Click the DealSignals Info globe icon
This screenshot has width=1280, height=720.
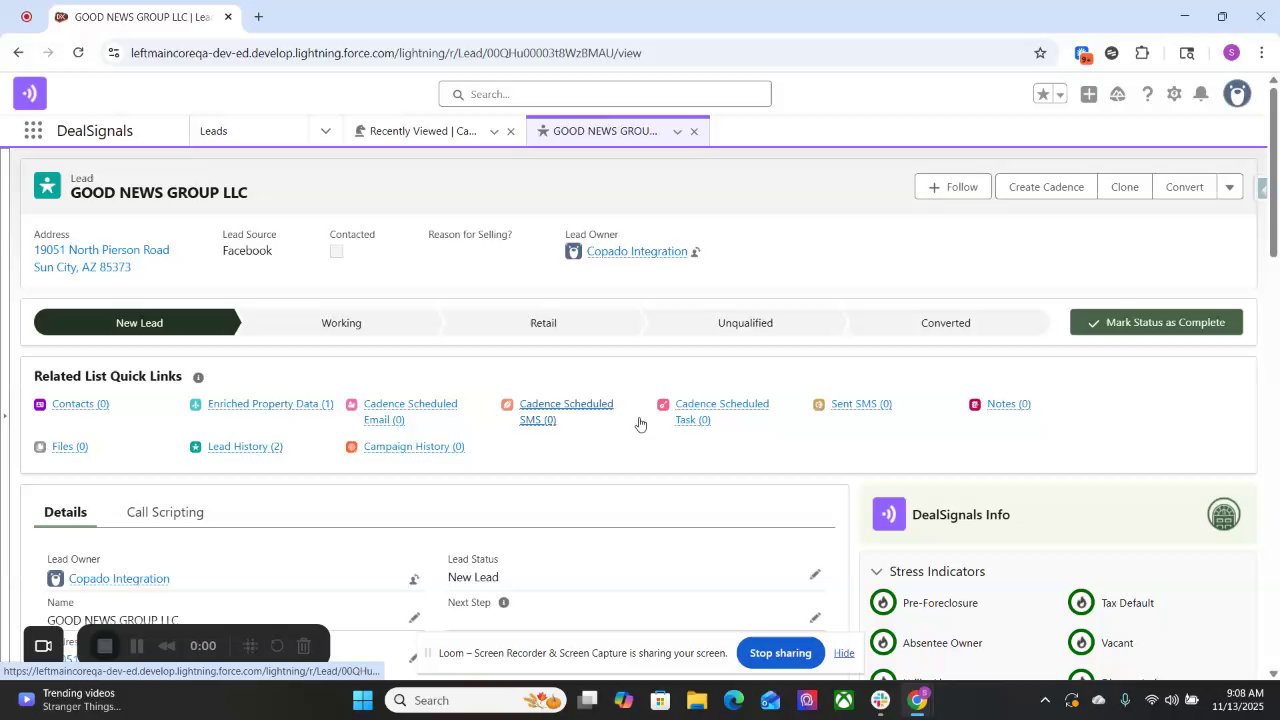[x=1224, y=515]
